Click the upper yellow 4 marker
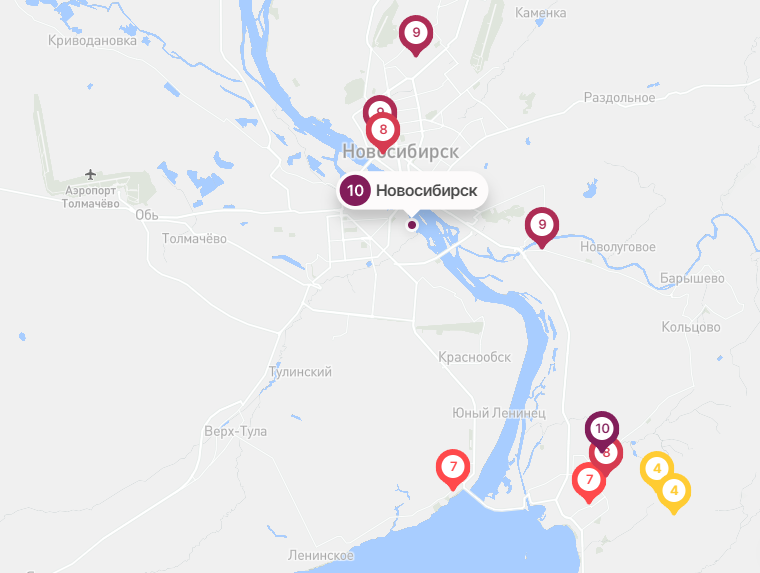Image resolution: width=760 pixels, height=573 pixels. tap(657, 468)
